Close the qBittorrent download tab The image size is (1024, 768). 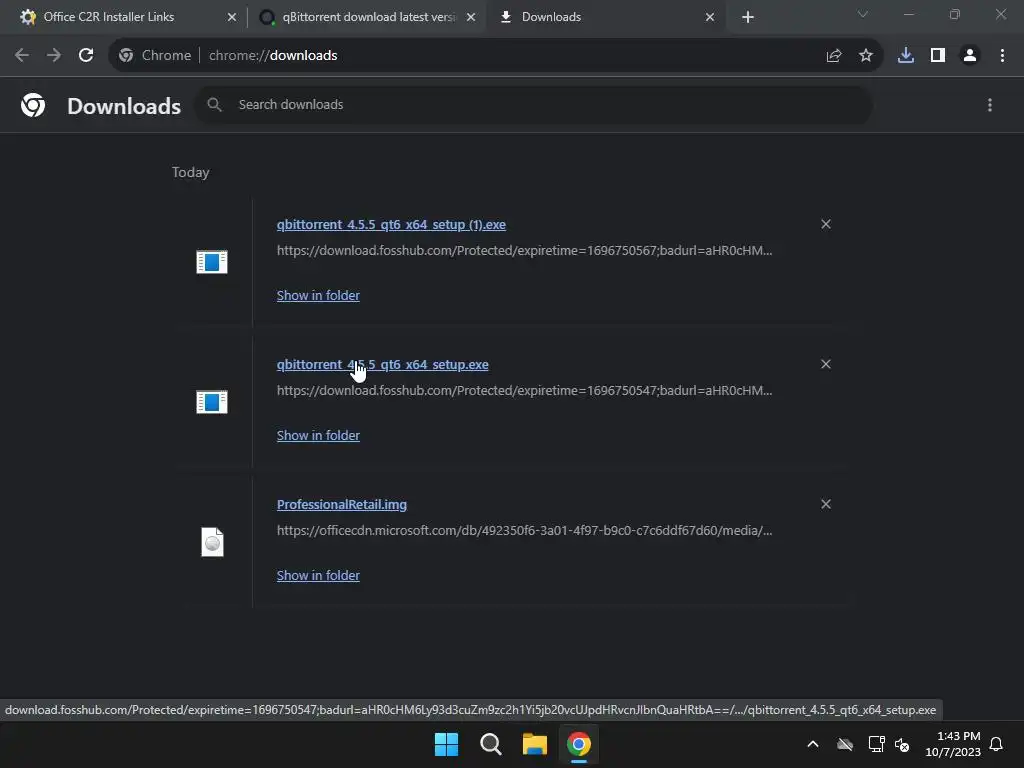click(x=471, y=17)
